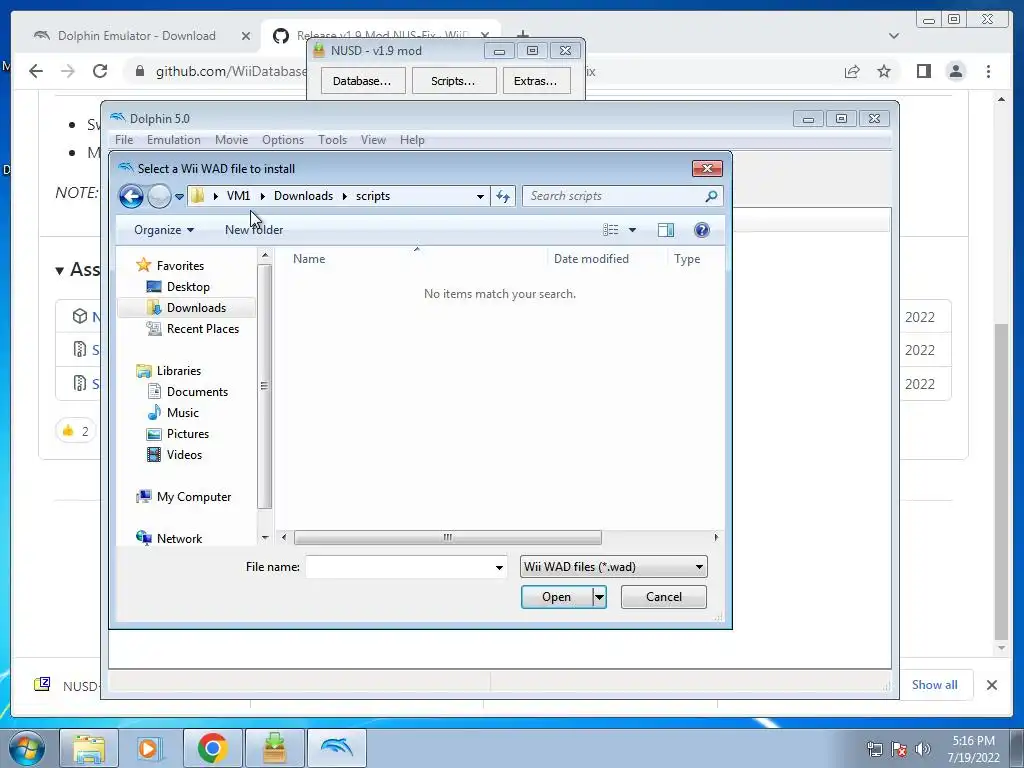1024x768 pixels.
Task: Click the Search scripts field
Action: (x=614, y=196)
